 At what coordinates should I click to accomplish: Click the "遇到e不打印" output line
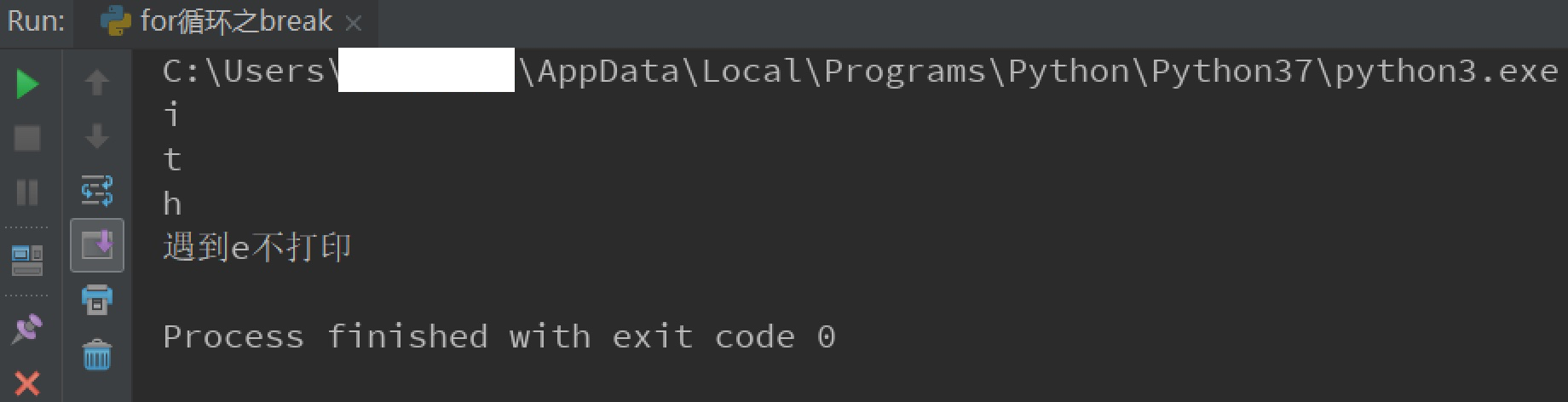click(257, 248)
